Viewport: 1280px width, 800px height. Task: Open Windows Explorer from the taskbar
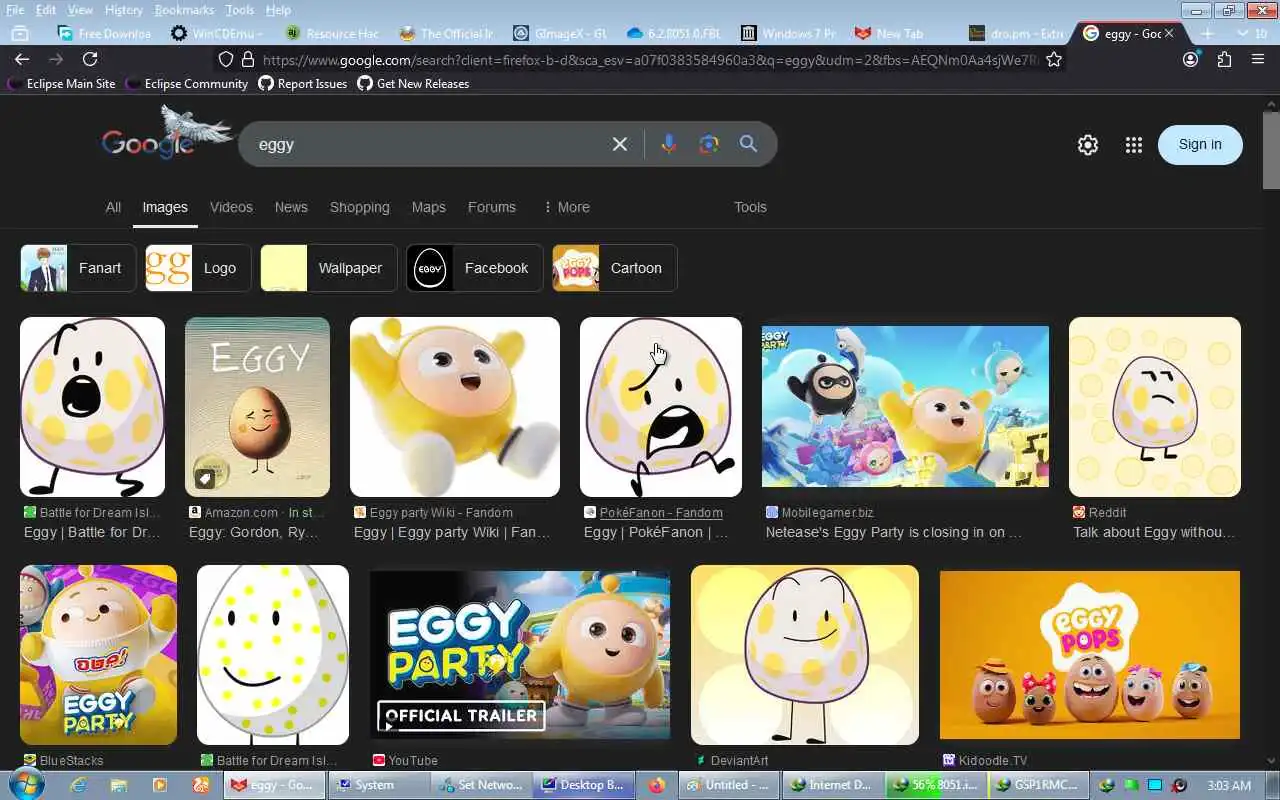tap(119, 785)
